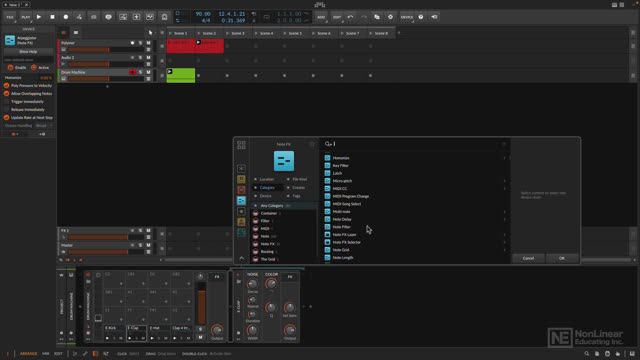
Task: Open the ADD menu in top toolbar
Action: pyautogui.click(x=321, y=17)
